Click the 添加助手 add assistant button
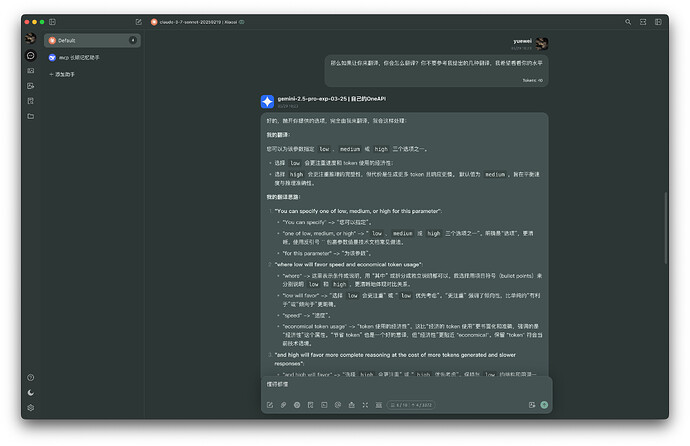This screenshot has height=446, width=690. 62,74
